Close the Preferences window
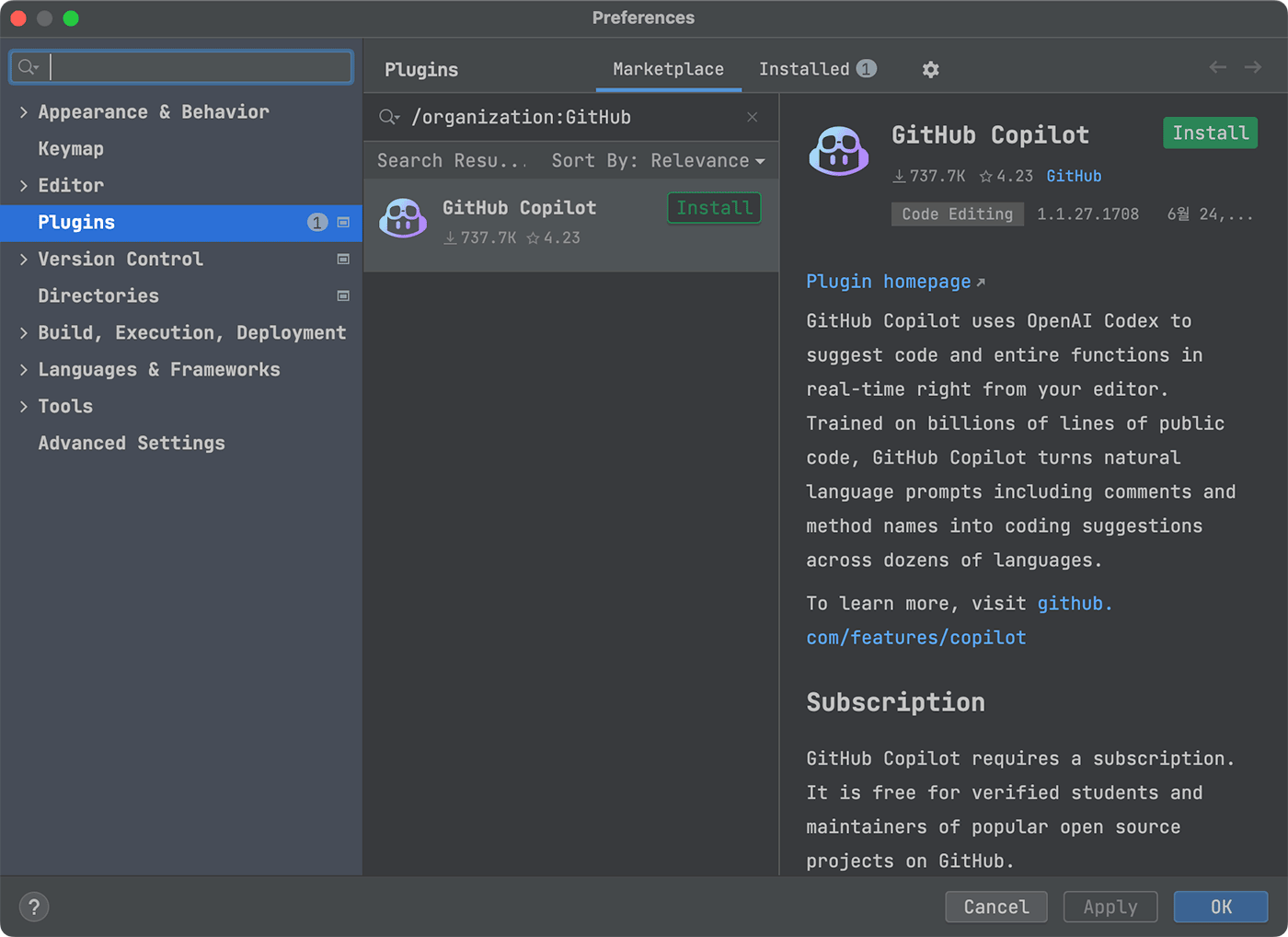Viewport: 1288px width, 937px height. (18, 18)
